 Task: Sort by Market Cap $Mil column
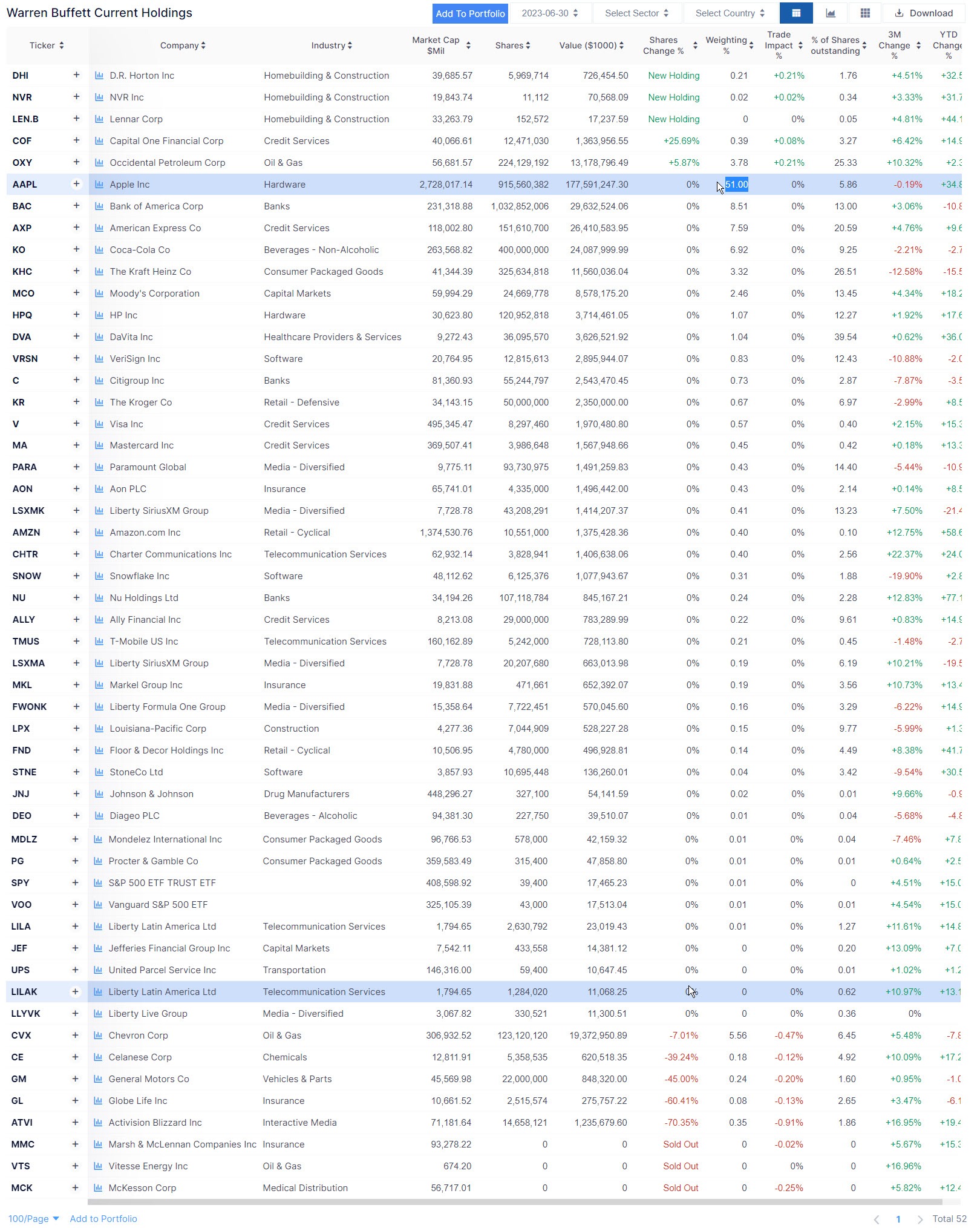click(x=441, y=45)
